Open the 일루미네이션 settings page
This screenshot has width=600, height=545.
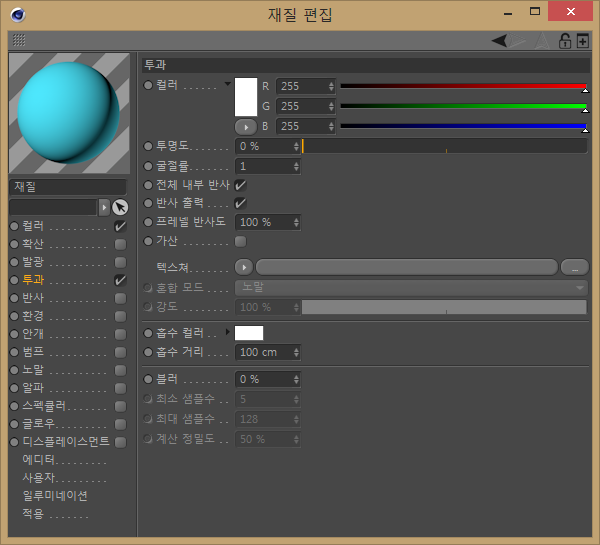click(55, 495)
